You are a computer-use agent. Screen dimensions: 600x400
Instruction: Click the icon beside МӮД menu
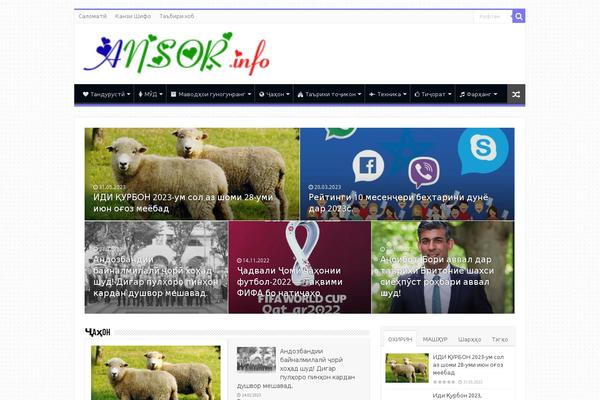tap(140, 94)
